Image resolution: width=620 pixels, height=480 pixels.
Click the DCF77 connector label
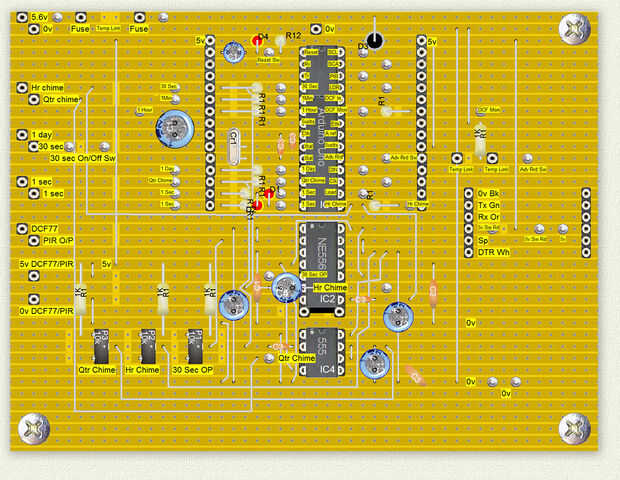pos(44,229)
